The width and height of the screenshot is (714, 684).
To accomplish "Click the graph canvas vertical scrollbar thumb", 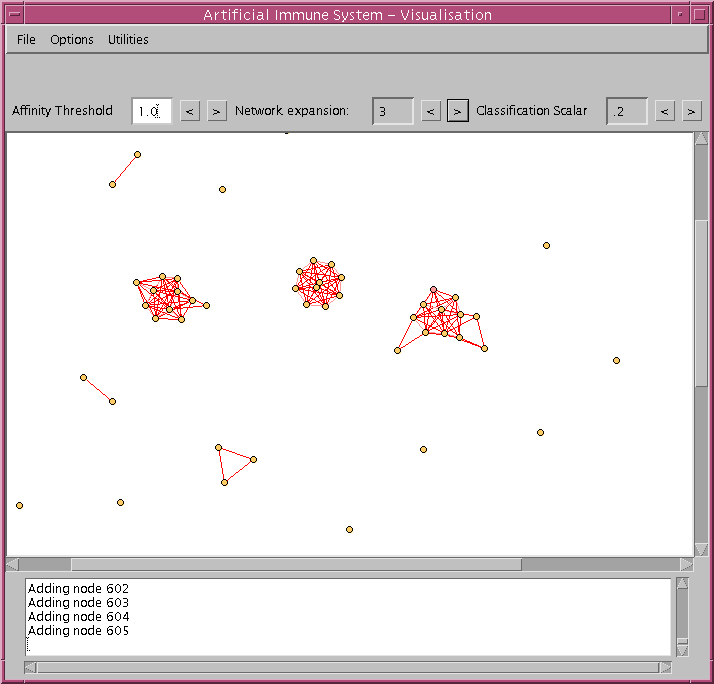I will [x=701, y=303].
